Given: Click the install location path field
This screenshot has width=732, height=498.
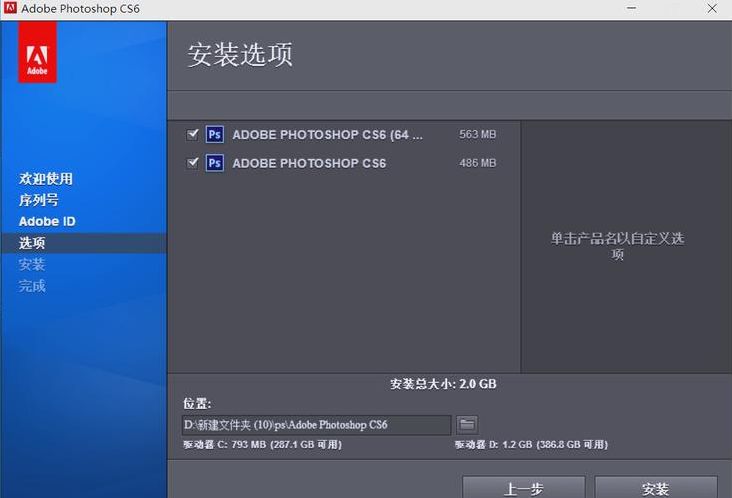Looking at the screenshot, I should (x=317, y=425).
